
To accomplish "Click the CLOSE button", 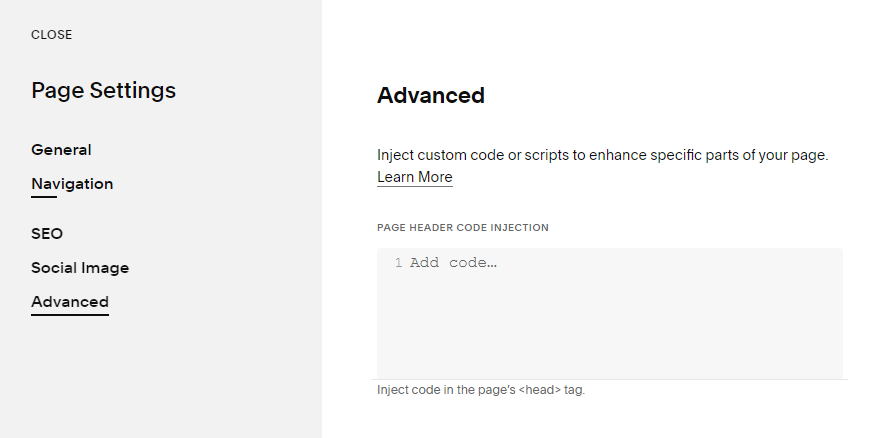I will tap(51, 35).
